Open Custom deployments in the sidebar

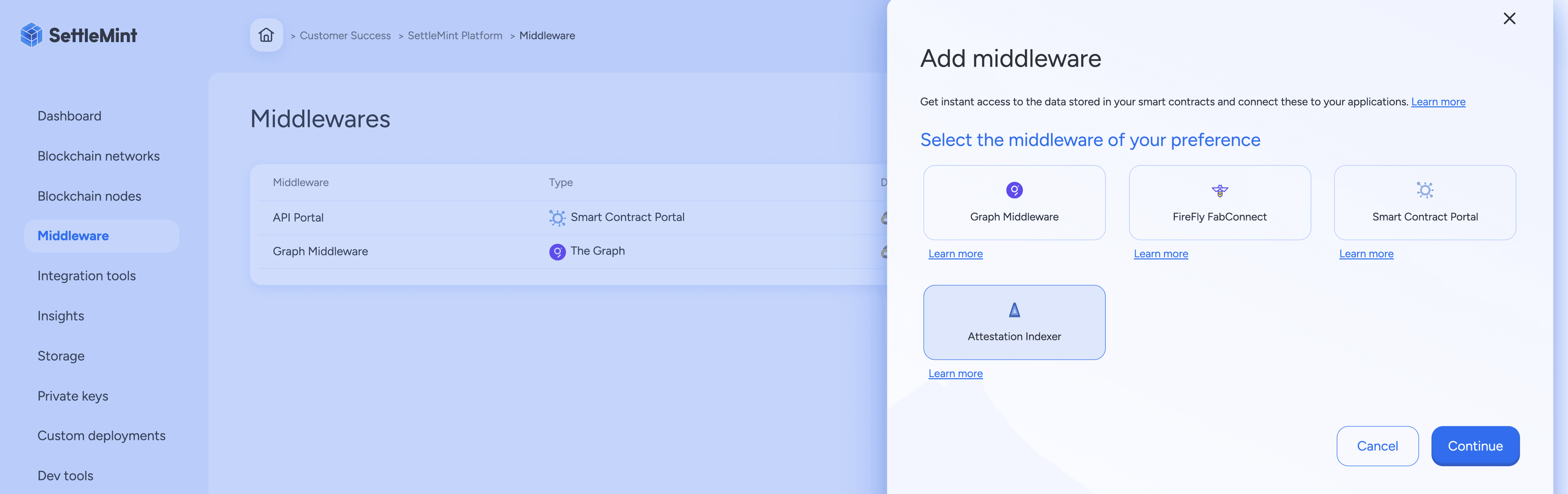pos(101,436)
